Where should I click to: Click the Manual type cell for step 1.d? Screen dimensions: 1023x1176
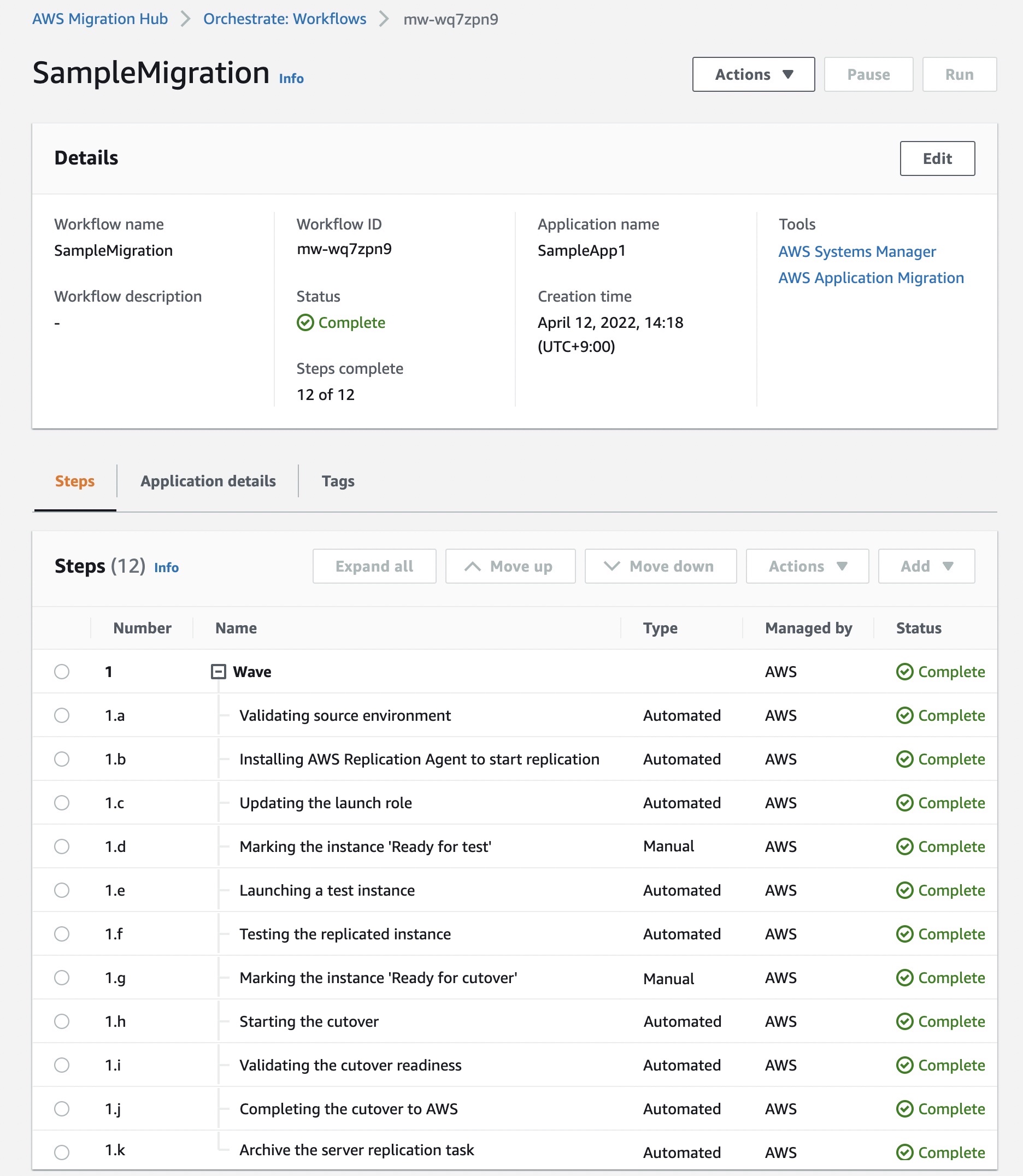tap(668, 846)
